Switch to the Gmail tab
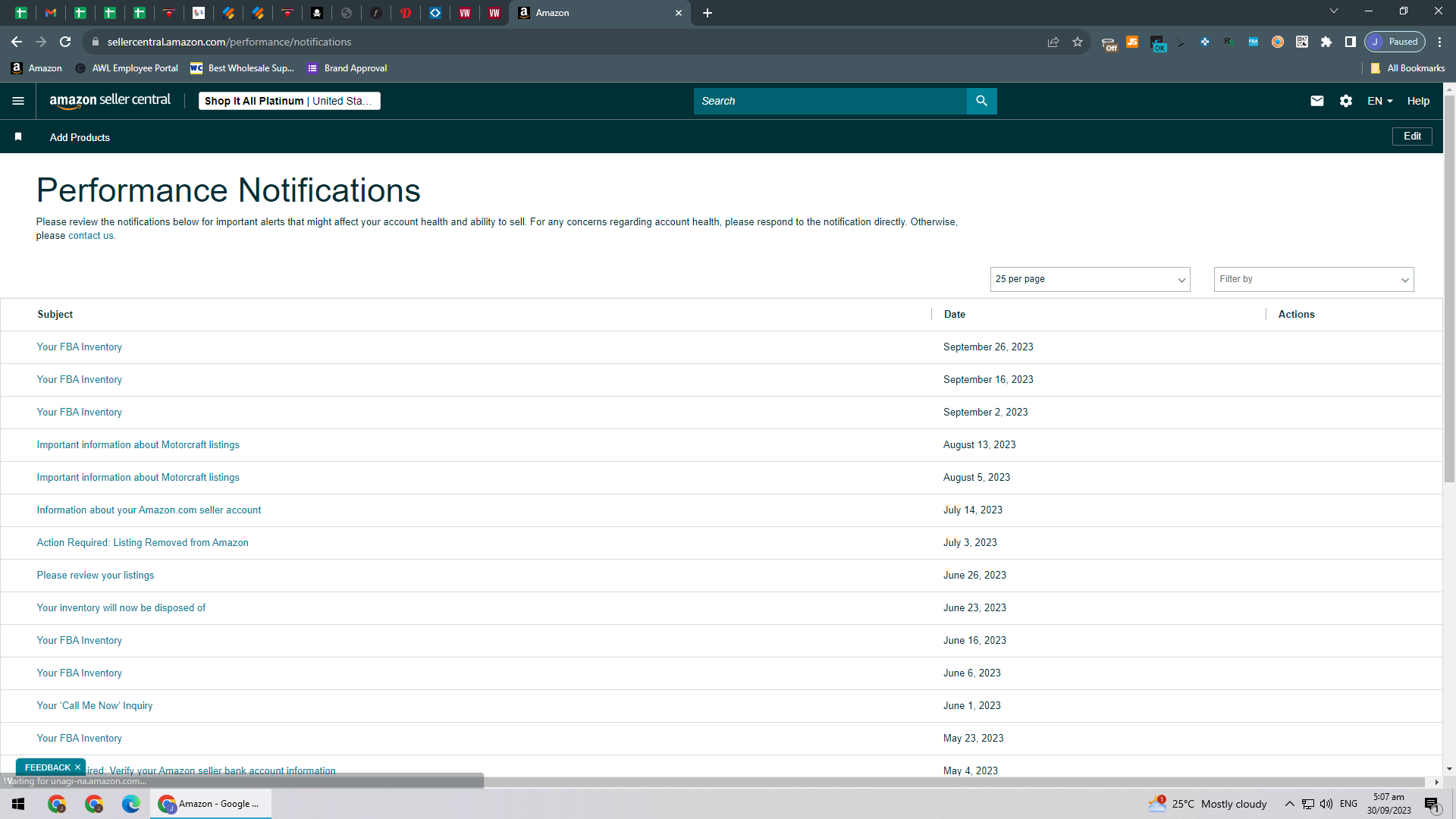1456x819 pixels. (51, 13)
